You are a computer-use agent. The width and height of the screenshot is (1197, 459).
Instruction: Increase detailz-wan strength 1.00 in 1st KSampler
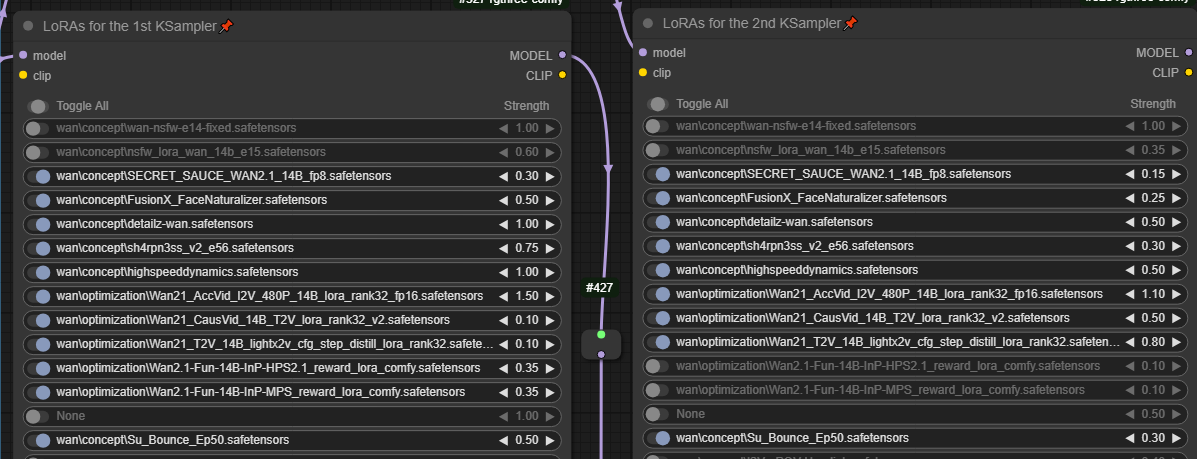550,225
